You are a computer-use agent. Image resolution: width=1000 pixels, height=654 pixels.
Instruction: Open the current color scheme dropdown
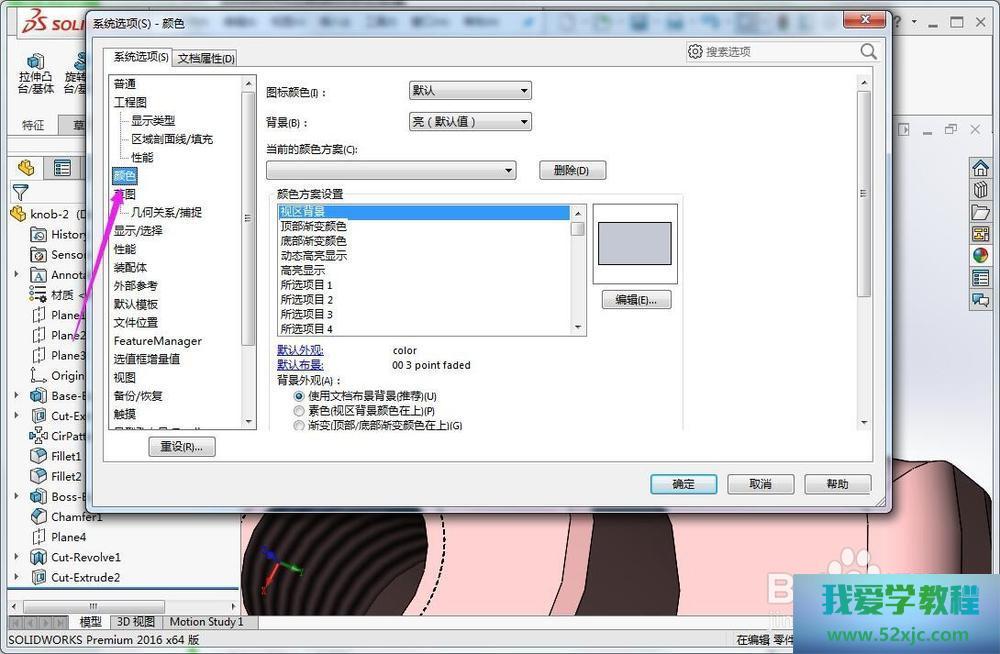pos(391,171)
